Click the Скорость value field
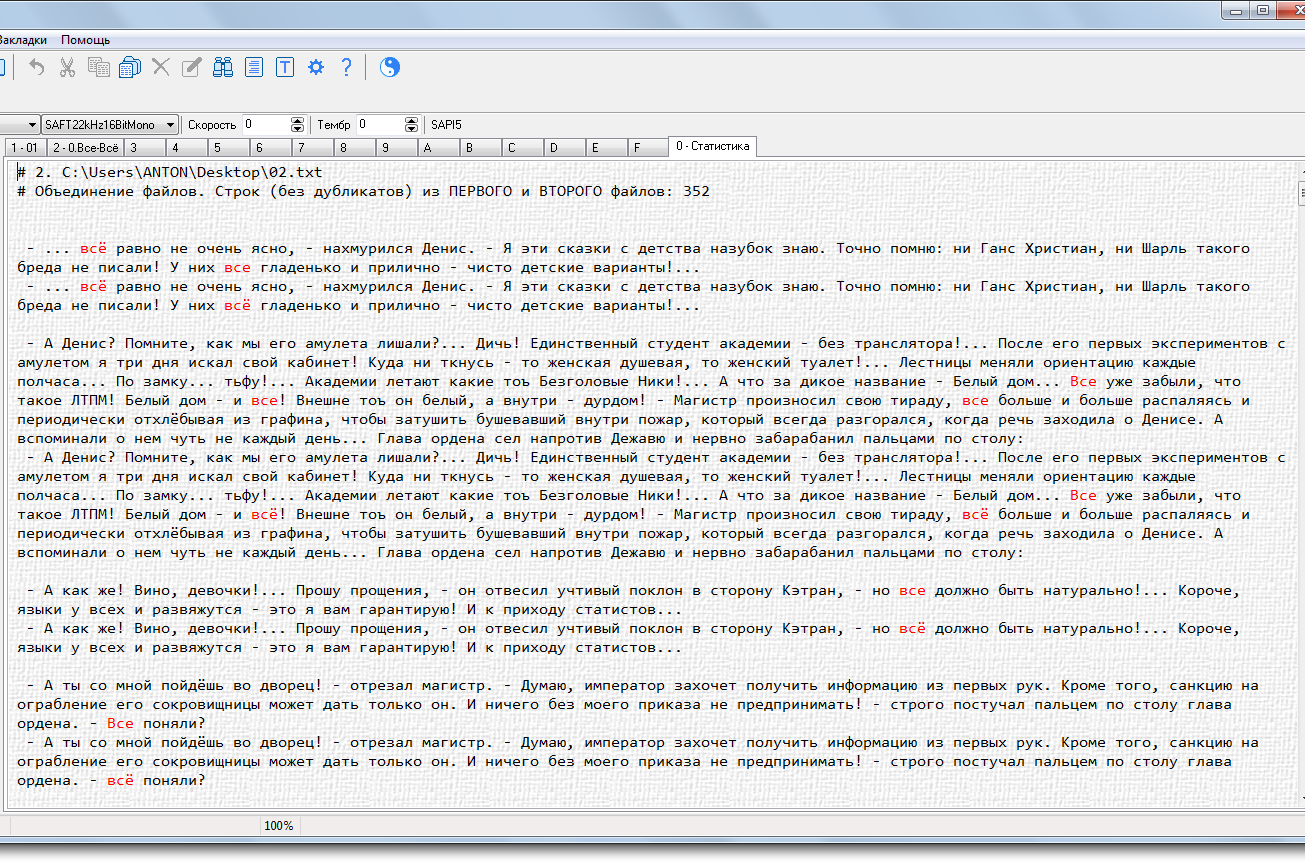The height and width of the screenshot is (863, 1305). 265,125
